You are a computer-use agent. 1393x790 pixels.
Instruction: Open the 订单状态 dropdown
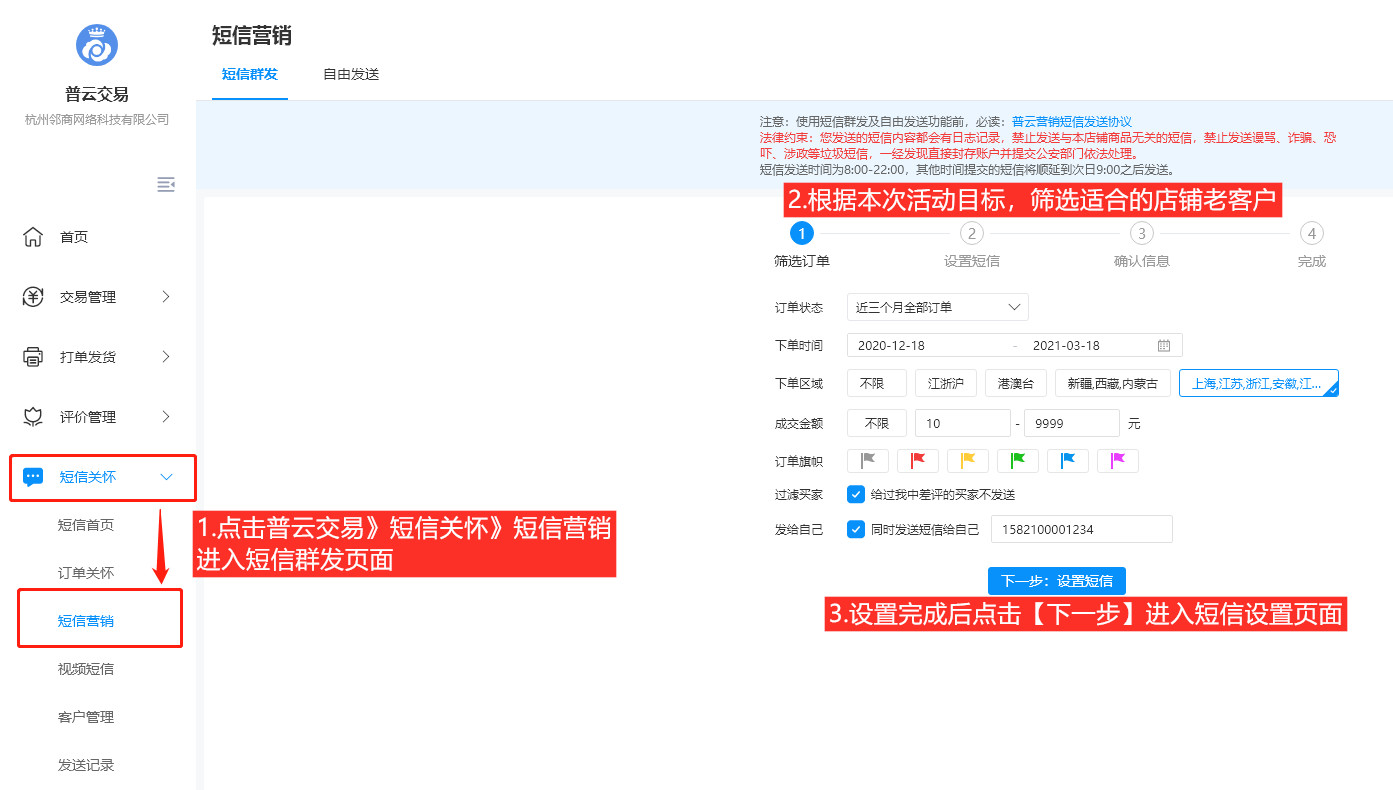[x=938, y=307]
